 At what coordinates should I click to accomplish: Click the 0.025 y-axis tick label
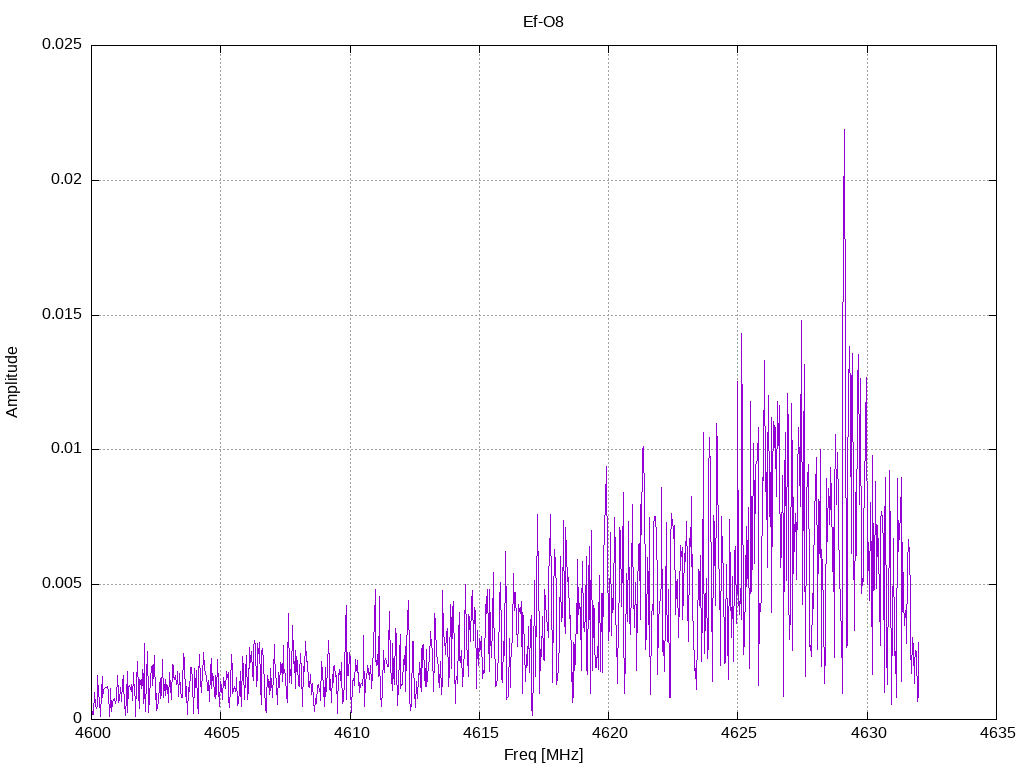pos(62,44)
